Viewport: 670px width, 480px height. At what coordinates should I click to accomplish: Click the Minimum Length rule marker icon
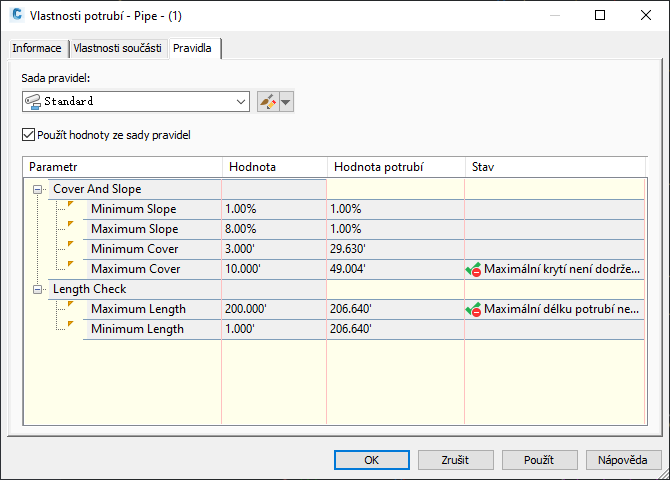click(x=70, y=325)
